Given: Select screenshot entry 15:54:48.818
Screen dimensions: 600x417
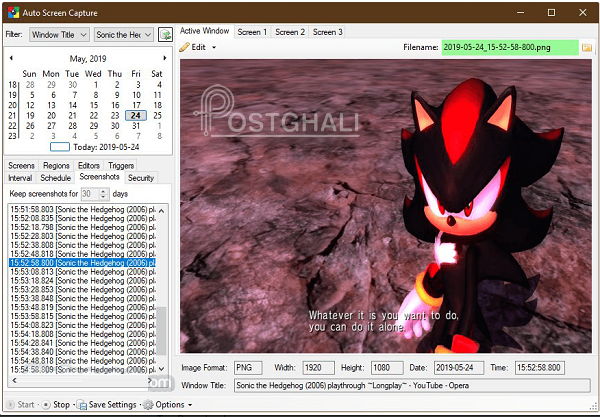Looking at the screenshot, I should pyautogui.click(x=82, y=361).
